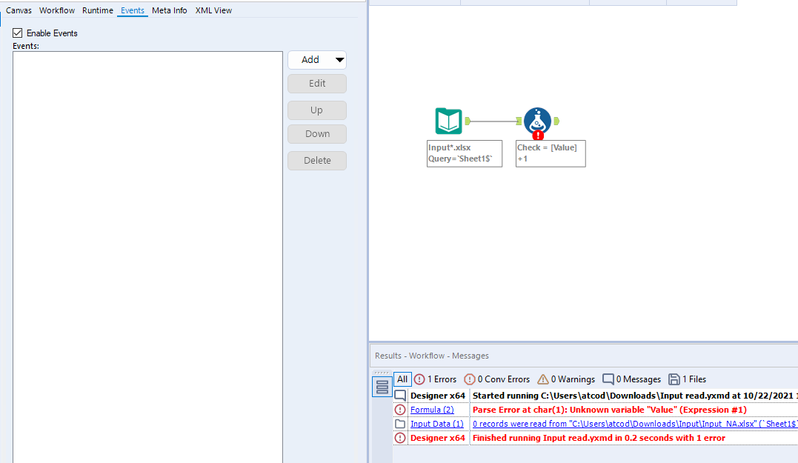Click the Results - Workflow - Messages title

[432, 356]
